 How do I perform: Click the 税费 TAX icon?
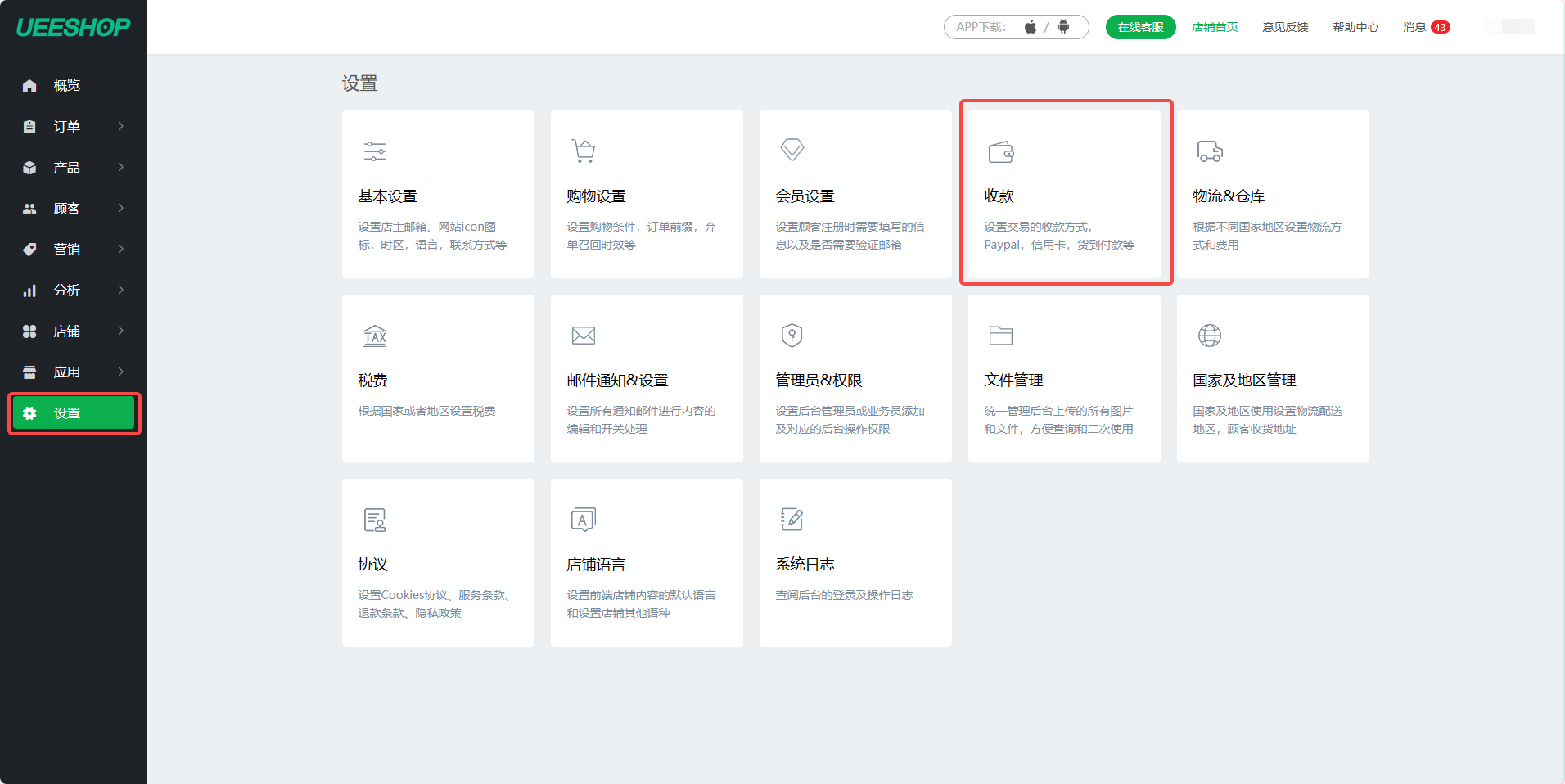[x=375, y=336]
